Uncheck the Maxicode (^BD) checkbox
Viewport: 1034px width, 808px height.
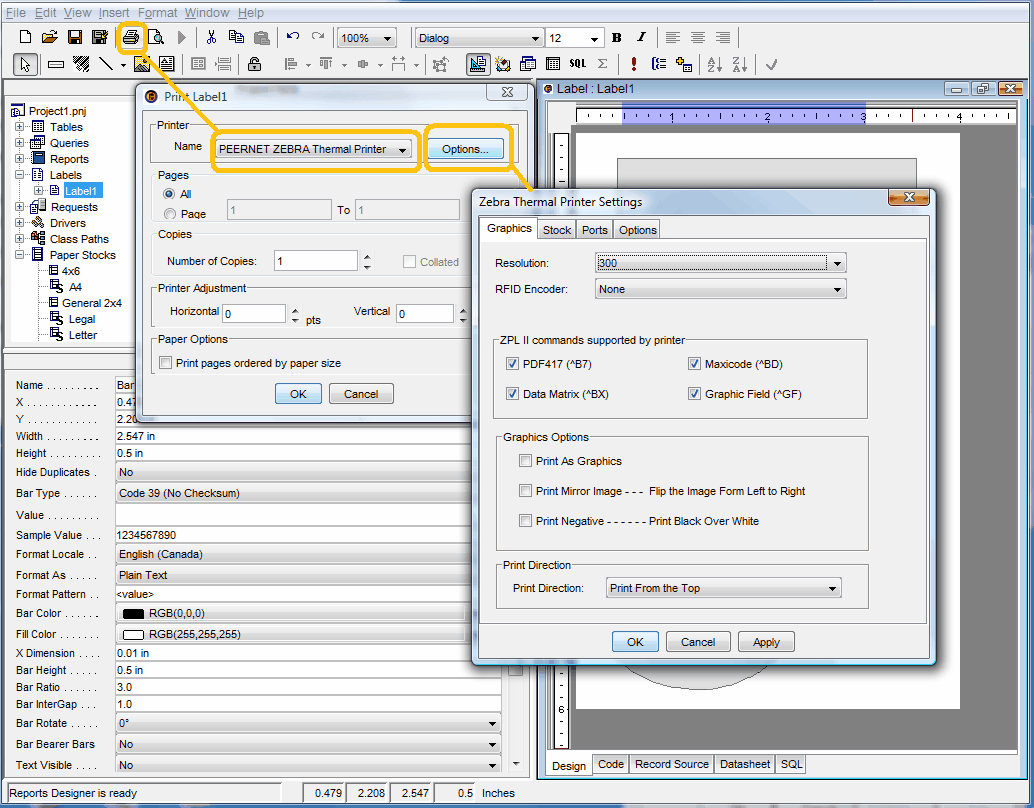694,363
